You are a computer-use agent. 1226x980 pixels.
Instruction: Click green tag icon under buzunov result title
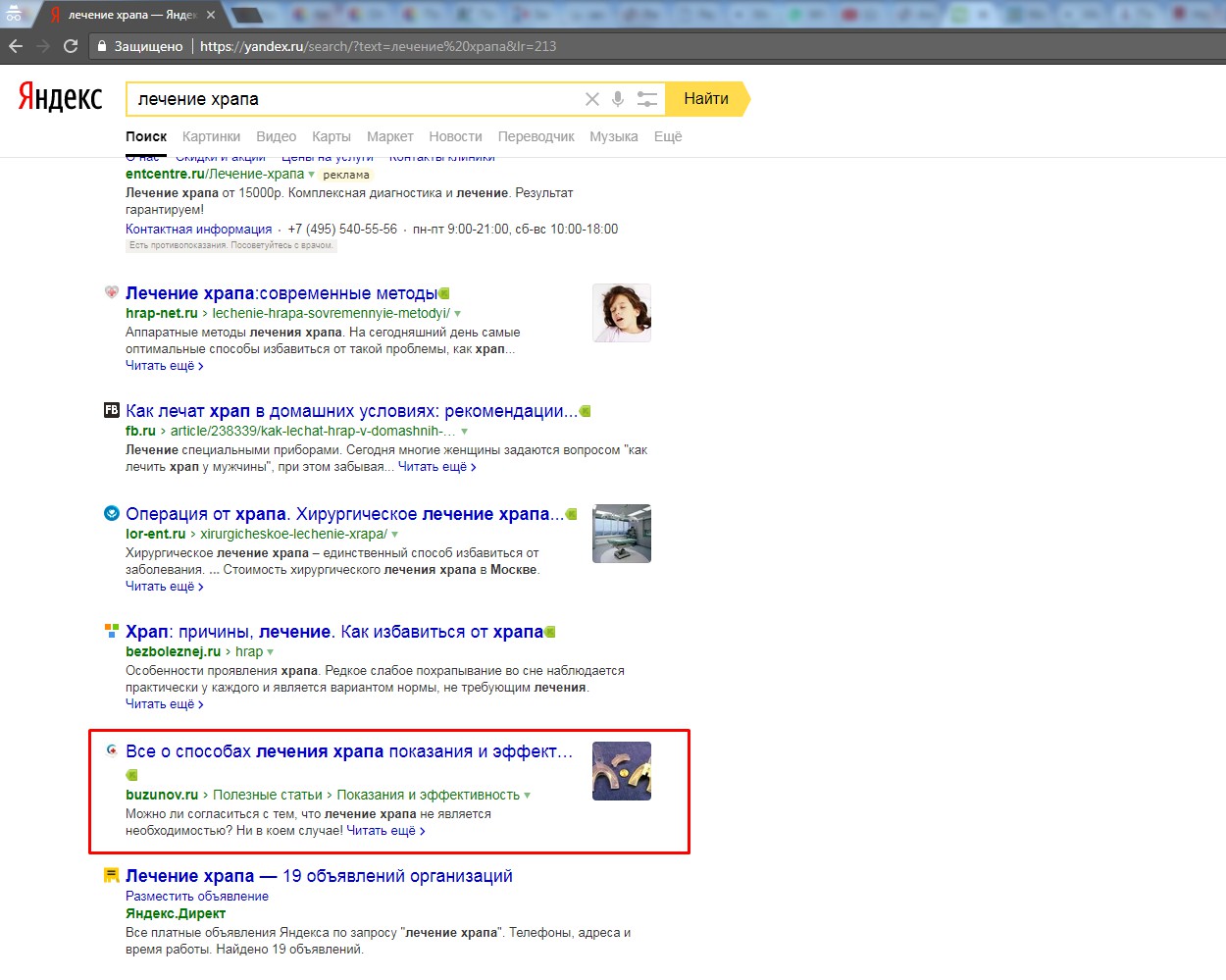(131, 775)
